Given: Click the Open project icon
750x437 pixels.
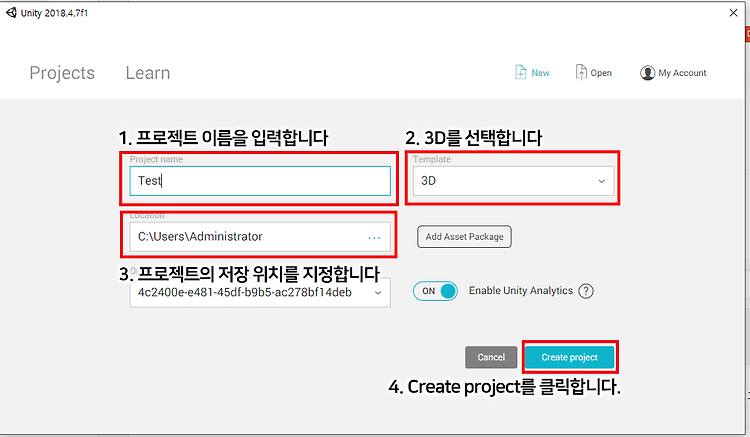Looking at the screenshot, I should (x=581, y=72).
